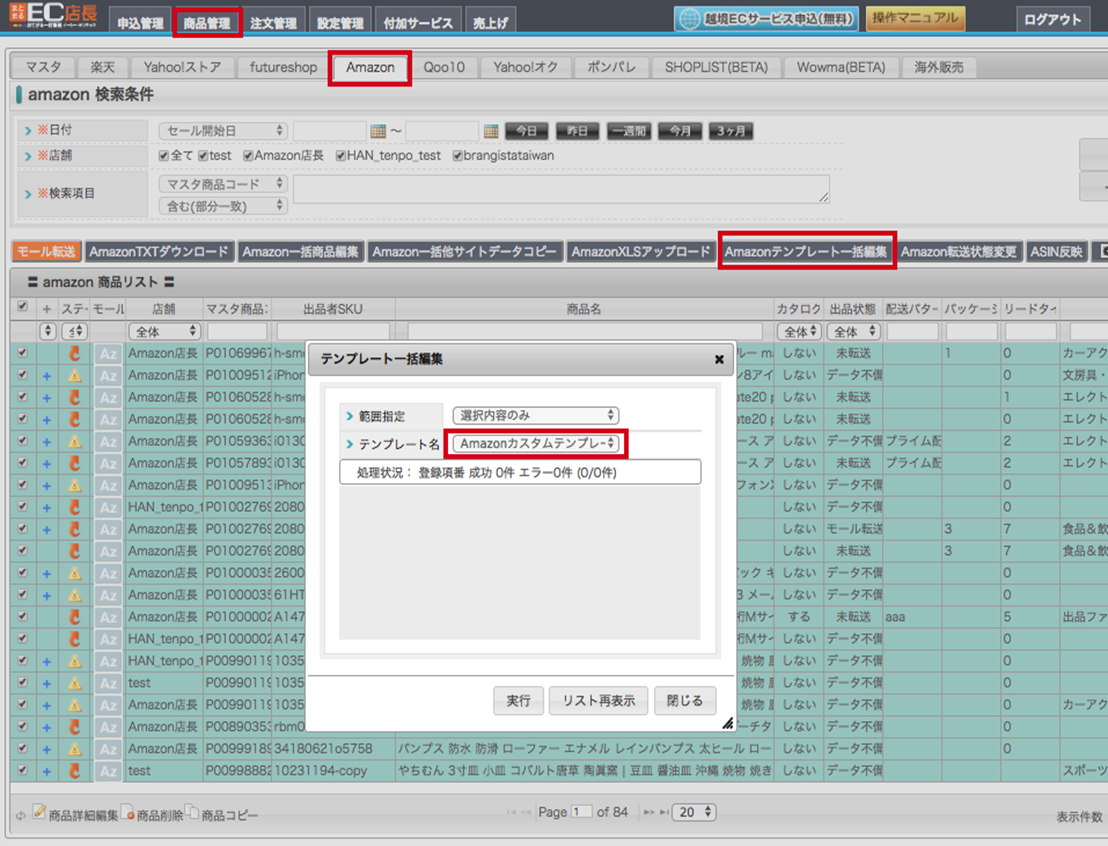1108x846 pixels.
Task: Open the rows-per-page dropdown showing 20
Action: (x=693, y=812)
